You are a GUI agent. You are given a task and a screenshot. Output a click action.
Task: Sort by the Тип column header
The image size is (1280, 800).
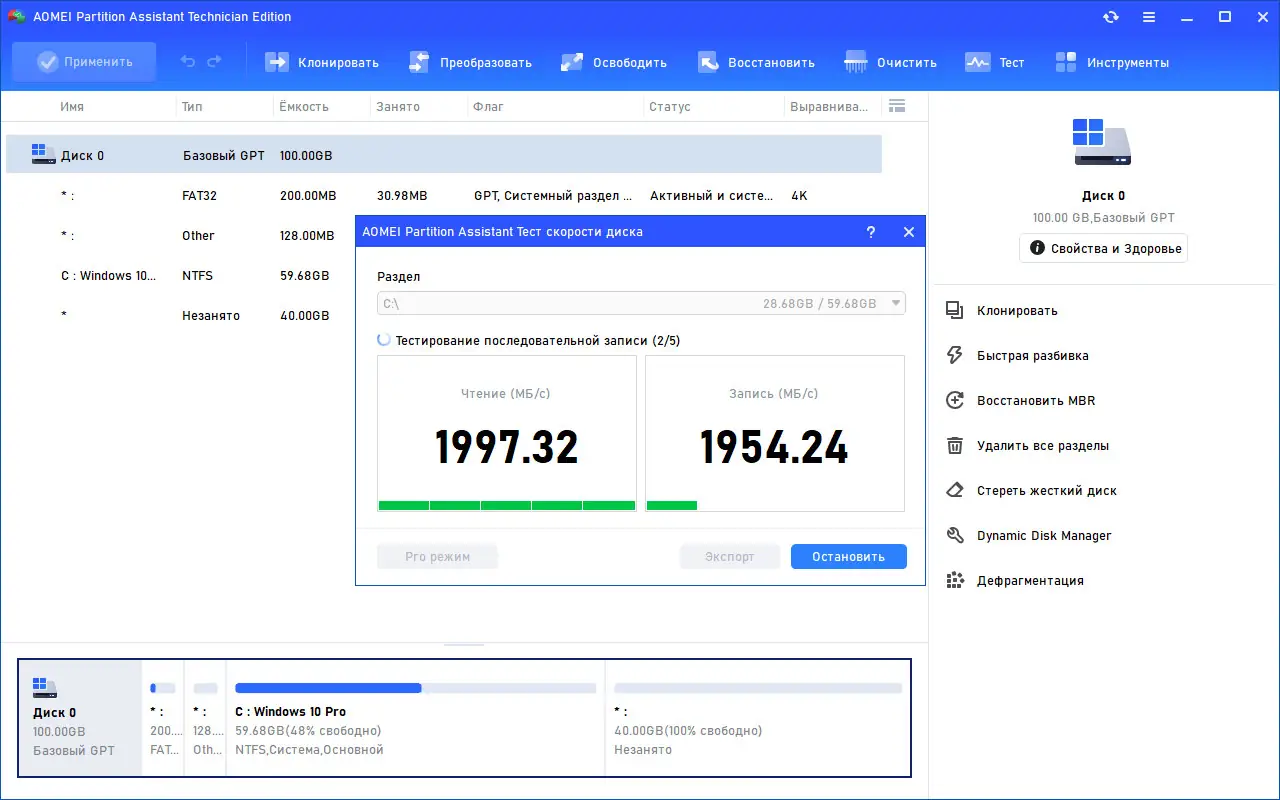click(192, 107)
